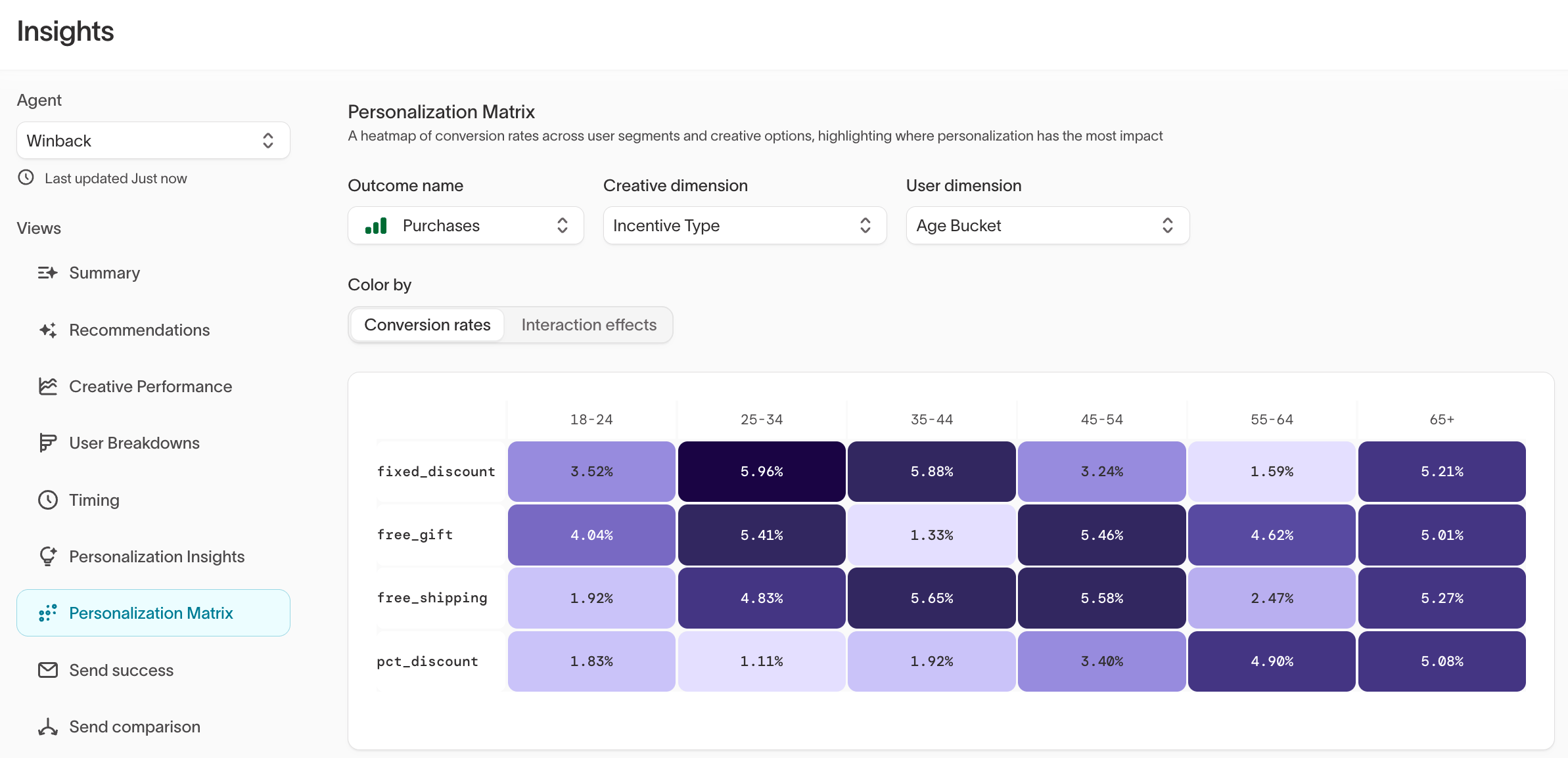
Task: Click the fixed_discount row label
Action: pos(436,472)
